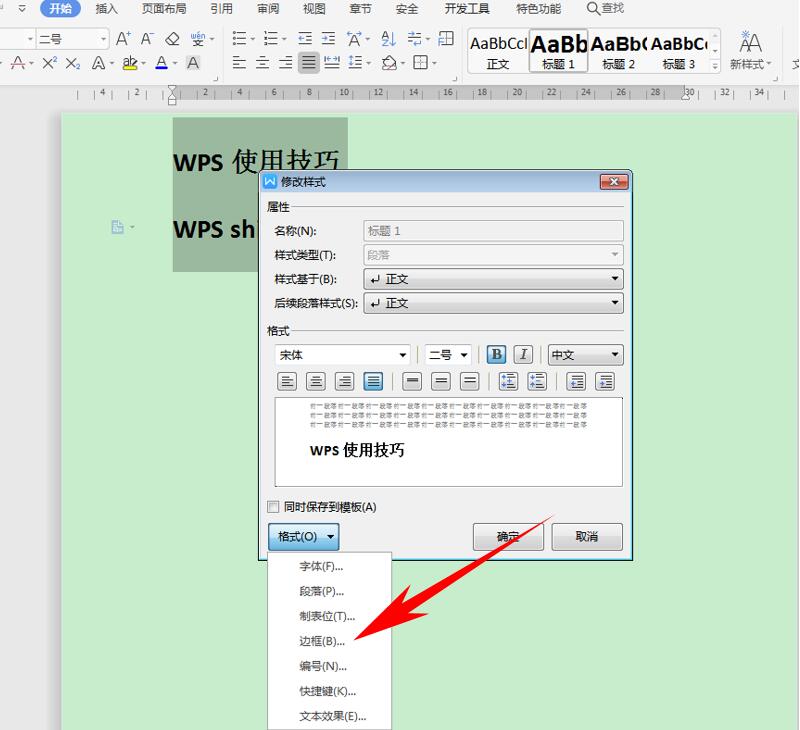
Task: Open the 插入 ribbon tab
Action: coord(107,9)
